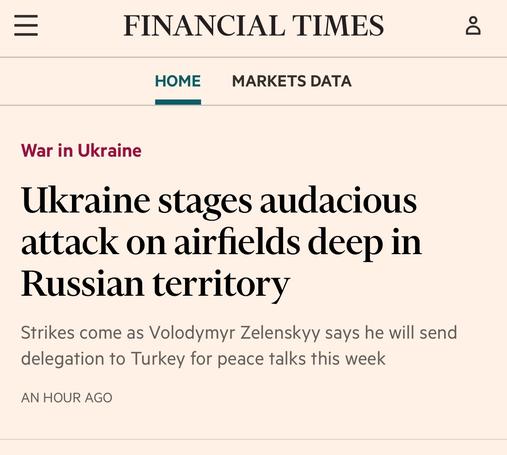Click "Russian territory" in the headline
The height and width of the screenshot is (455, 507).
point(155,284)
